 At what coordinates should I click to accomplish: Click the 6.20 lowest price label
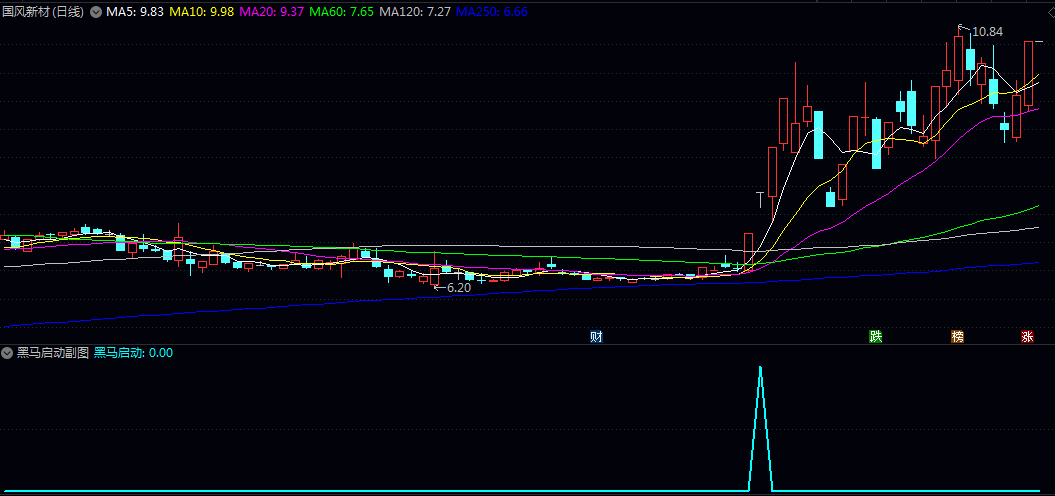[x=458, y=288]
